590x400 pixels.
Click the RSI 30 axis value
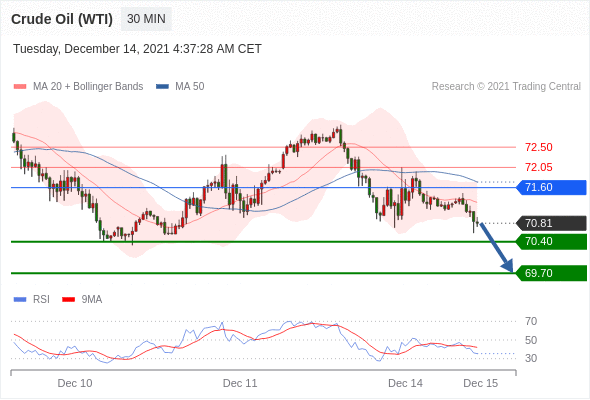tap(531, 358)
